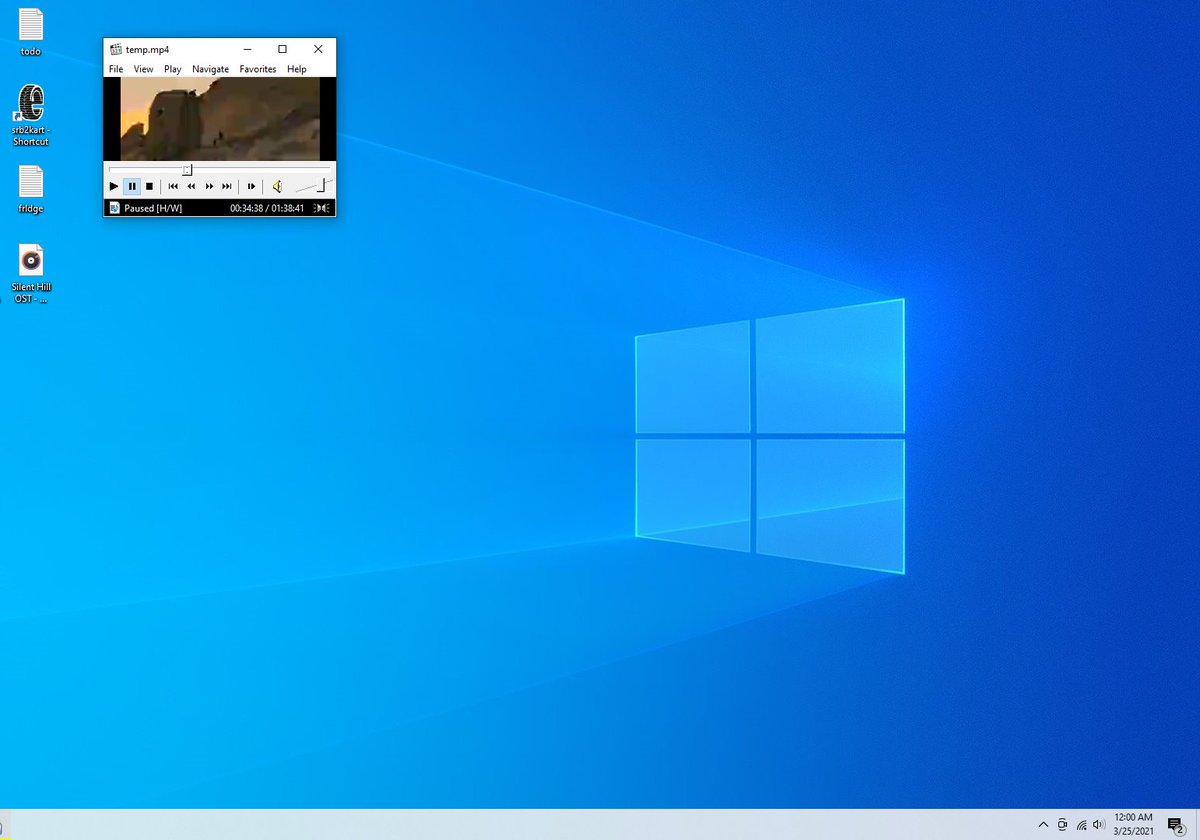Click the temp.mp4 window title

[145, 49]
